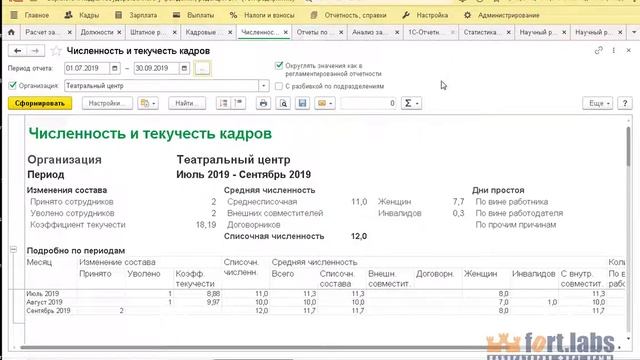This screenshot has width=640, height=360.
Task: Click start date field 01.07.2019
Action: click(x=87, y=68)
